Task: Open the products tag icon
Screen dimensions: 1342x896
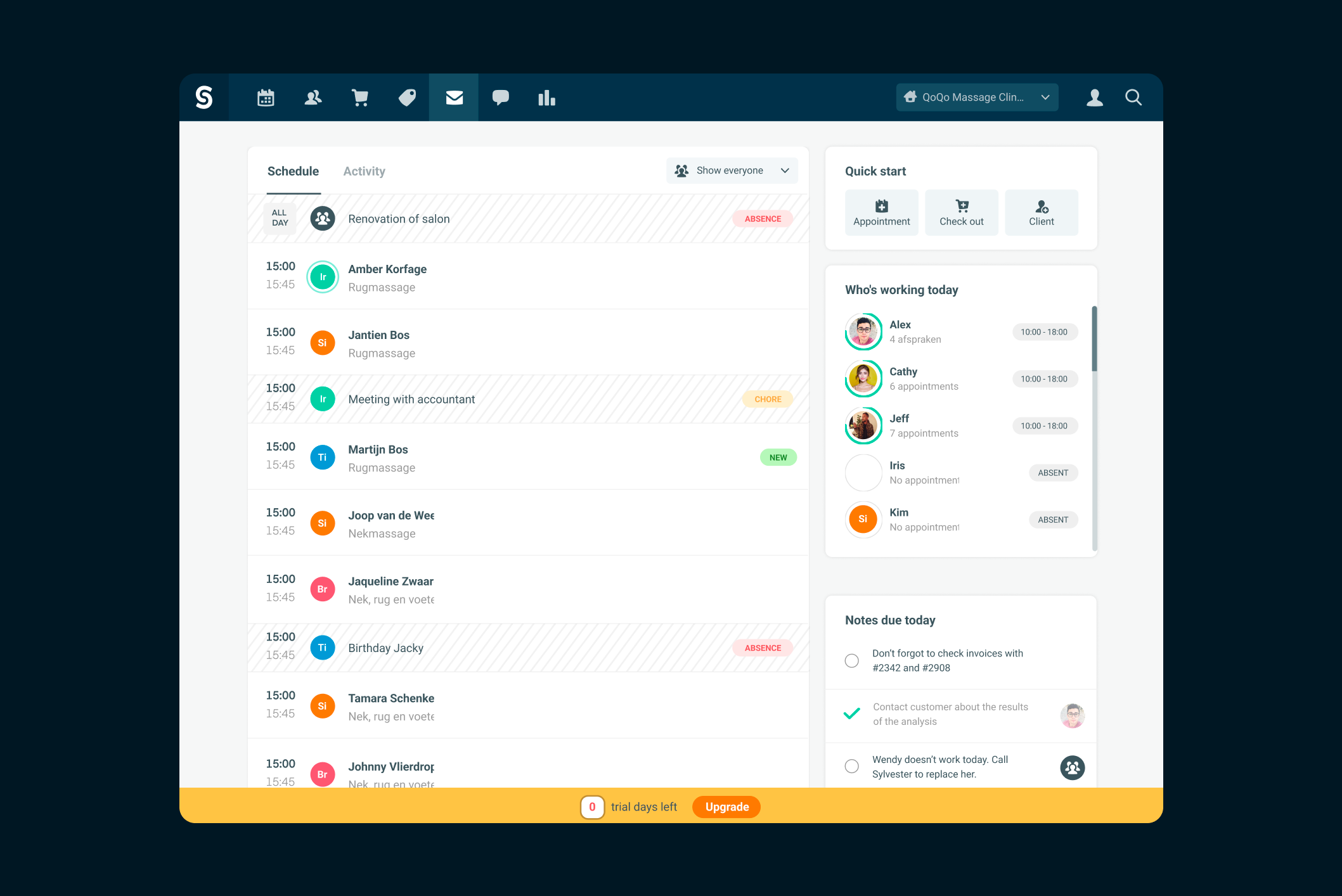Action: coord(407,98)
